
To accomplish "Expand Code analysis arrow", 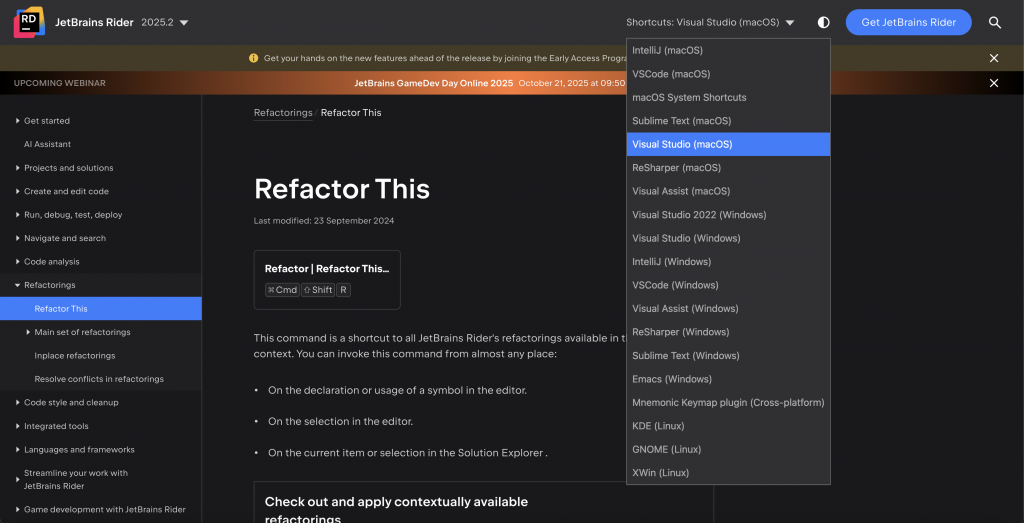I will pos(18,262).
